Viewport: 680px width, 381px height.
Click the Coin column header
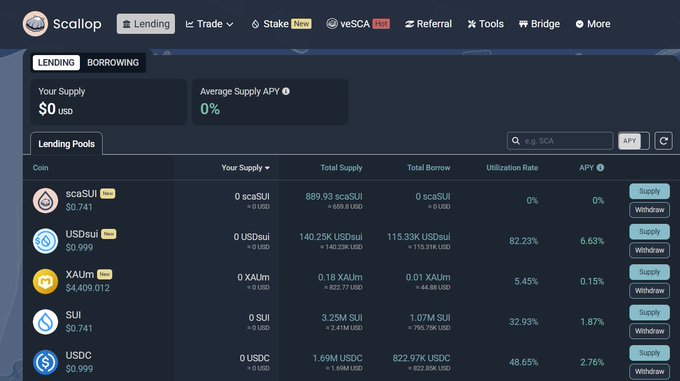(x=40, y=168)
